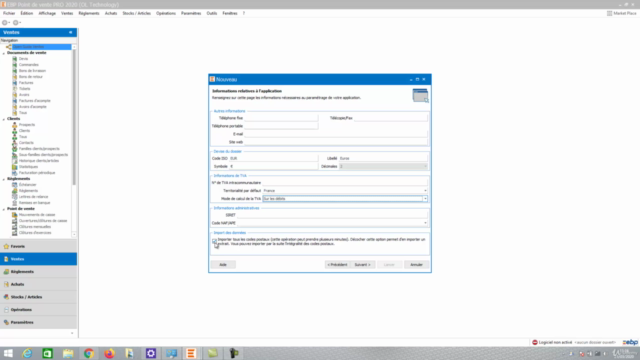Open the Commandes document icon

point(15,64)
